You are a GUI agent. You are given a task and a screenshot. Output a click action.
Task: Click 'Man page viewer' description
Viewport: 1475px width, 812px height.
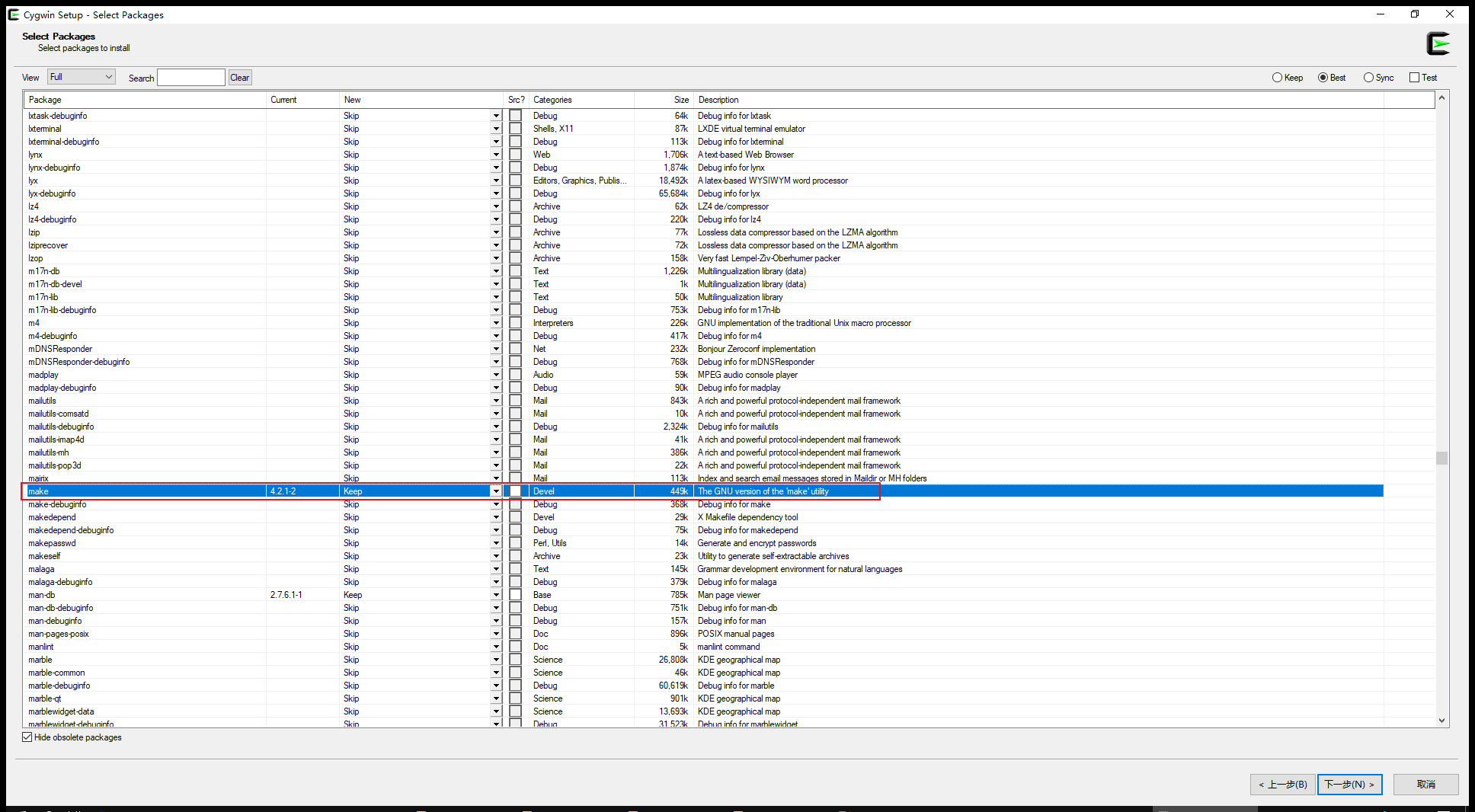point(729,595)
